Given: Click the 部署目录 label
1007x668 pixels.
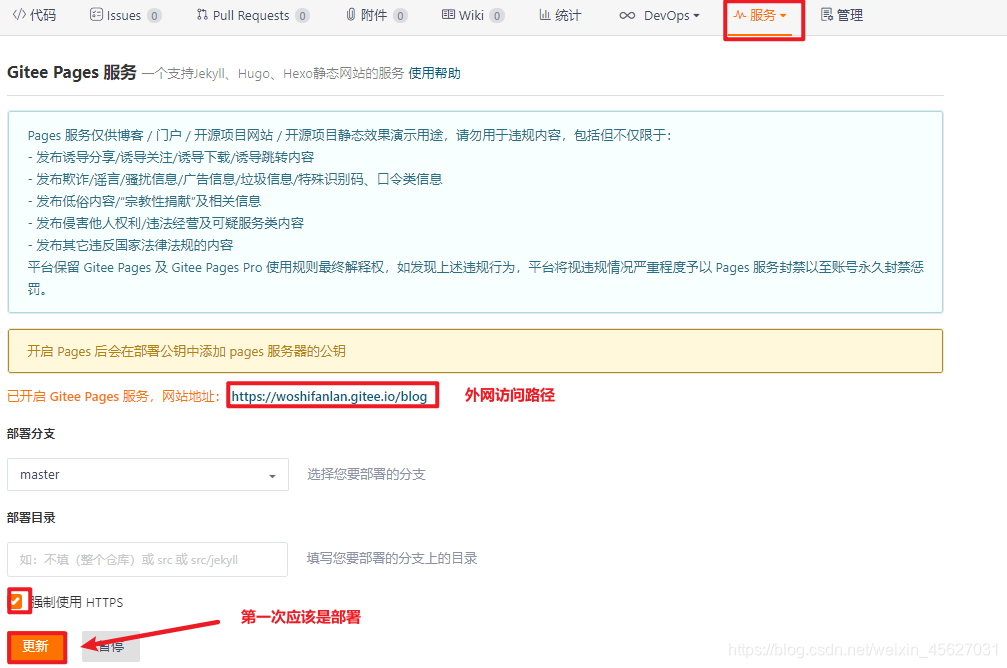Looking at the screenshot, I should coord(31,518).
